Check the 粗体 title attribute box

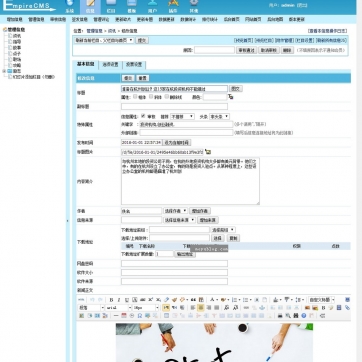coord(135,97)
